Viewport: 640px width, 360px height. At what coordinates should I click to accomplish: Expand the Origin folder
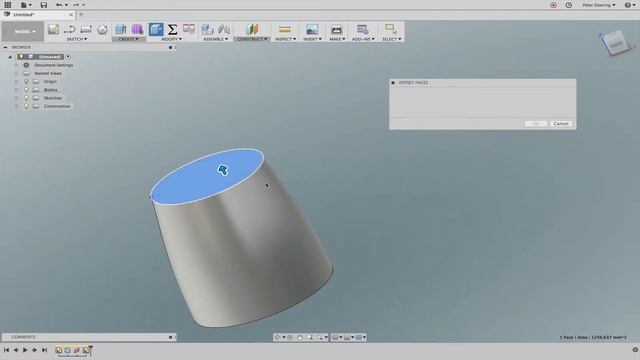click(x=17, y=82)
